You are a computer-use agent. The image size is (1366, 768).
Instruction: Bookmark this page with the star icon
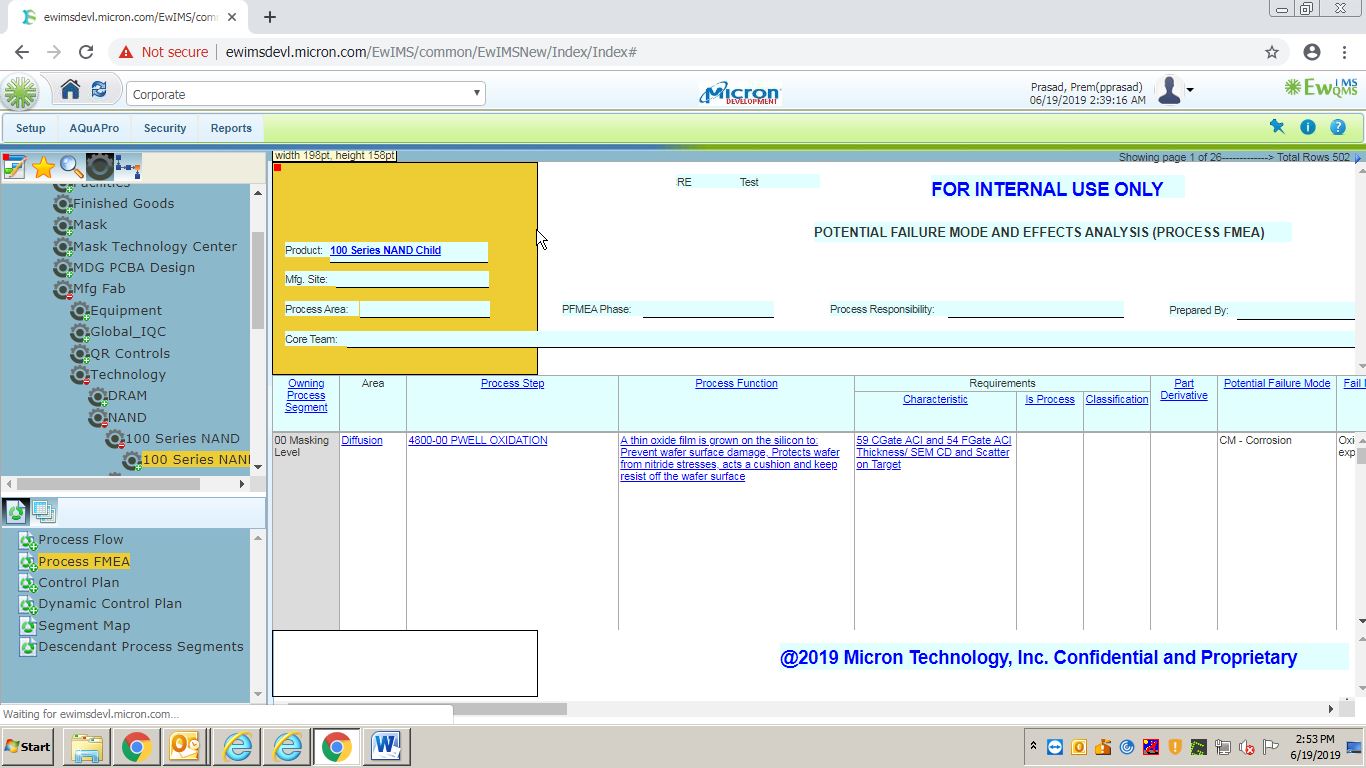tap(1272, 52)
